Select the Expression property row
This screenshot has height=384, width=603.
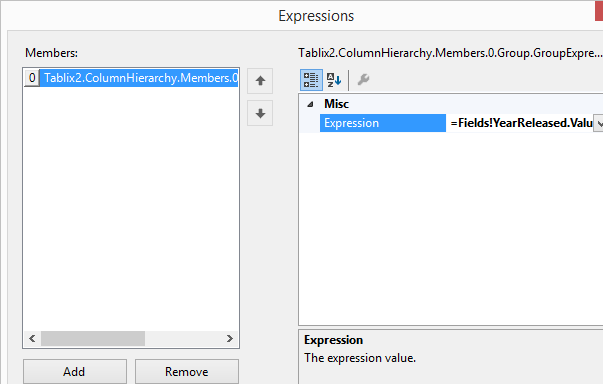pyautogui.click(x=383, y=123)
